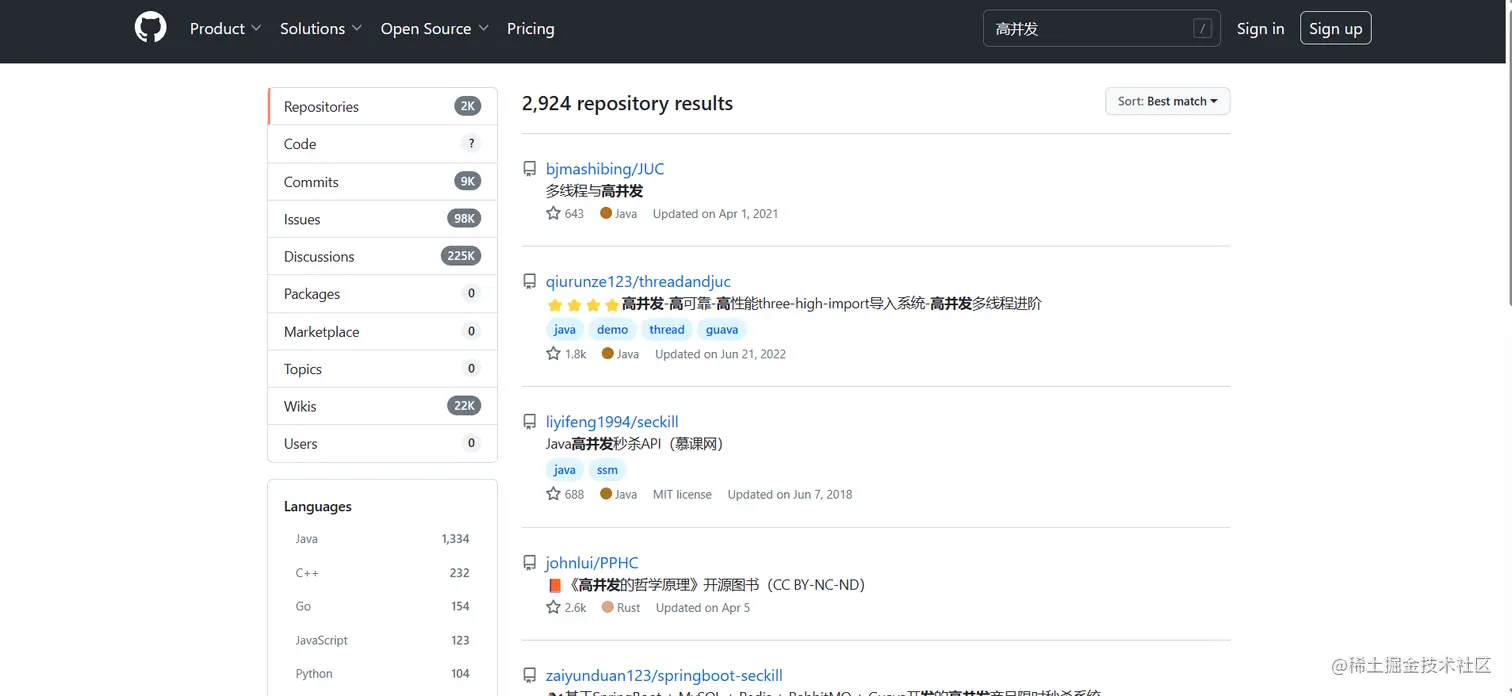
Task: Select the Marketplace filter
Action: [383, 331]
